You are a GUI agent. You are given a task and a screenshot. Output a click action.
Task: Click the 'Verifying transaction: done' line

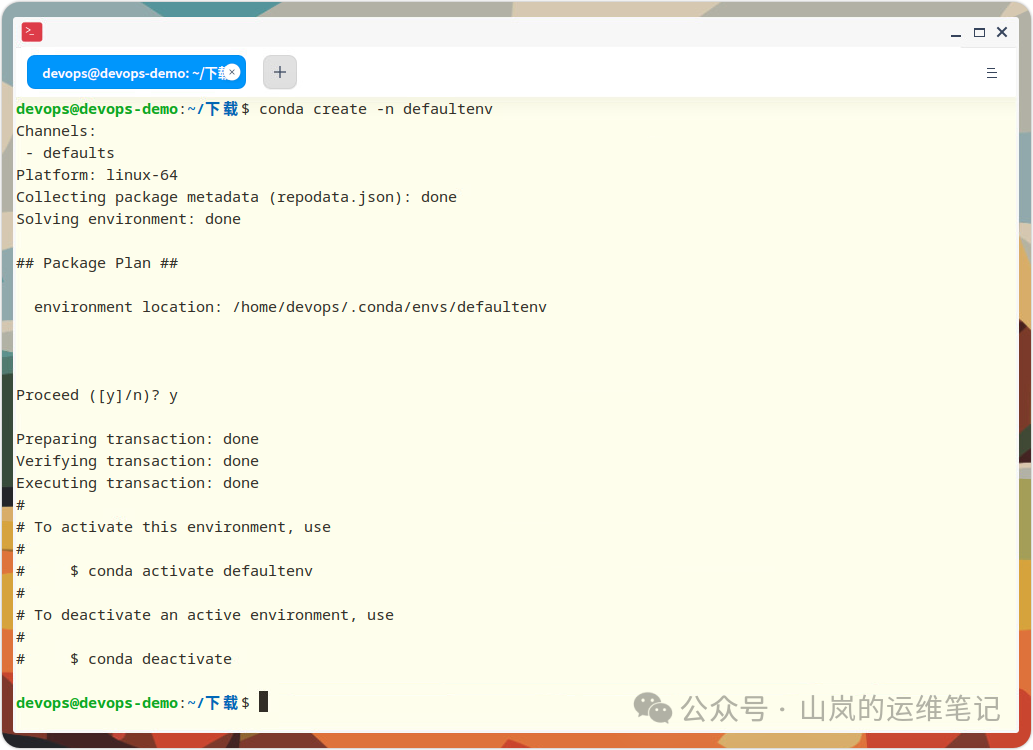[137, 461]
